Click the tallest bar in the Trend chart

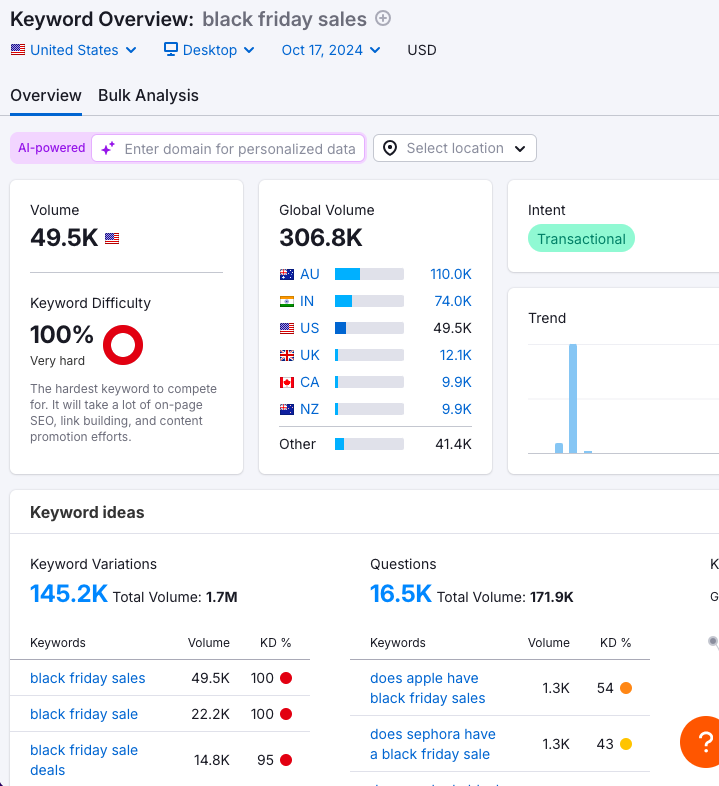click(x=573, y=398)
